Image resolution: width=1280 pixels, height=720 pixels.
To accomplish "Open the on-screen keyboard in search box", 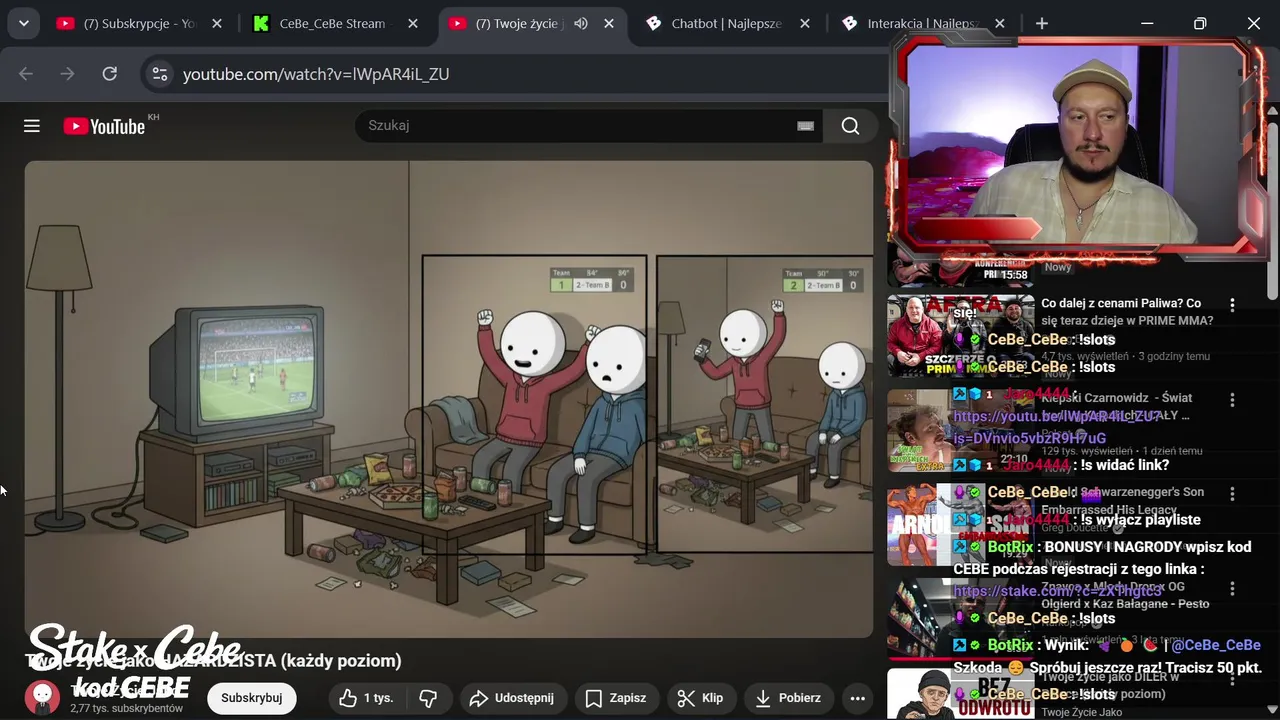I will [x=805, y=126].
